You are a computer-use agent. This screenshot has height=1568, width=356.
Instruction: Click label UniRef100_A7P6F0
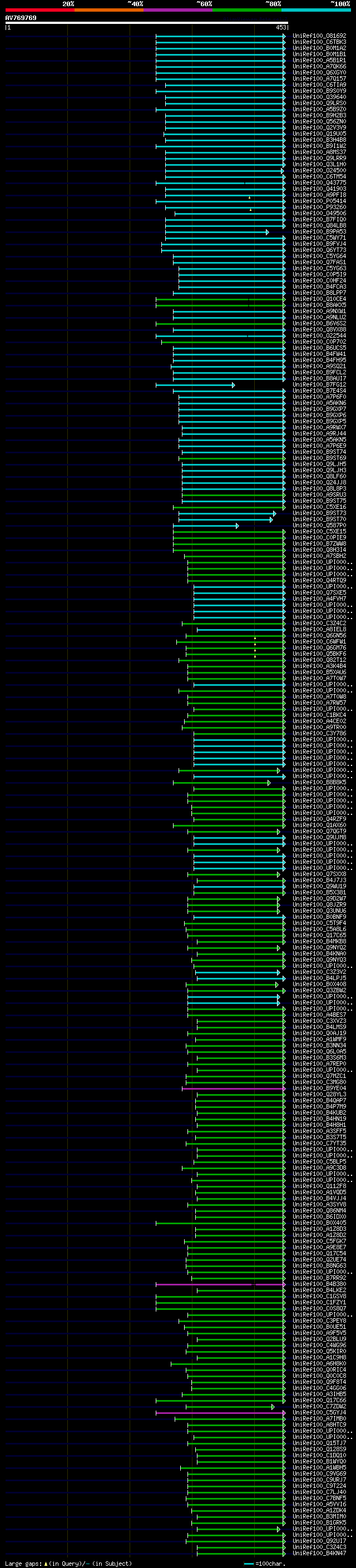coord(319,396)
